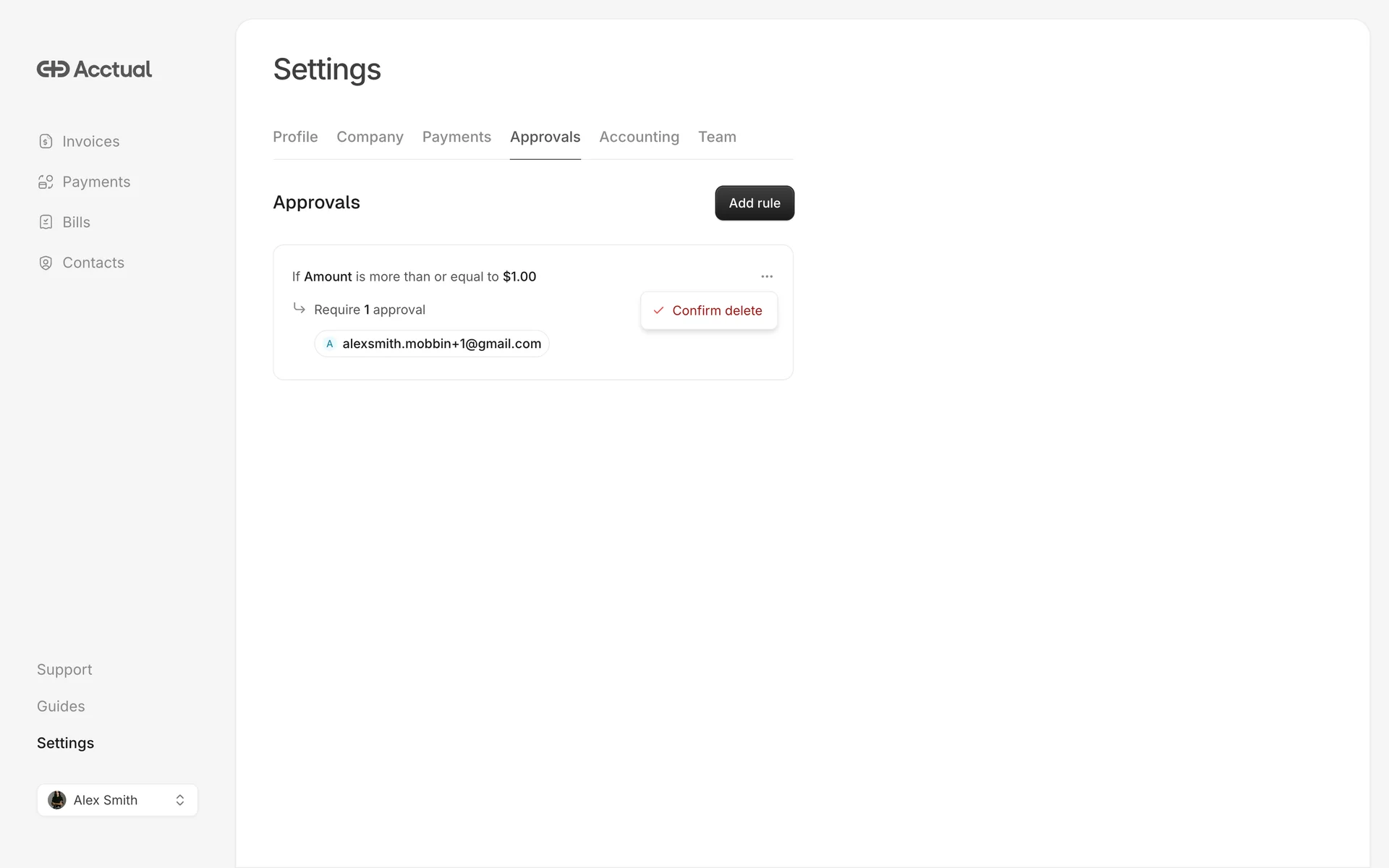This screenshot has width=1389, height=868.
Task: Select Settings in the sidebar
Action: coord(65,744)
